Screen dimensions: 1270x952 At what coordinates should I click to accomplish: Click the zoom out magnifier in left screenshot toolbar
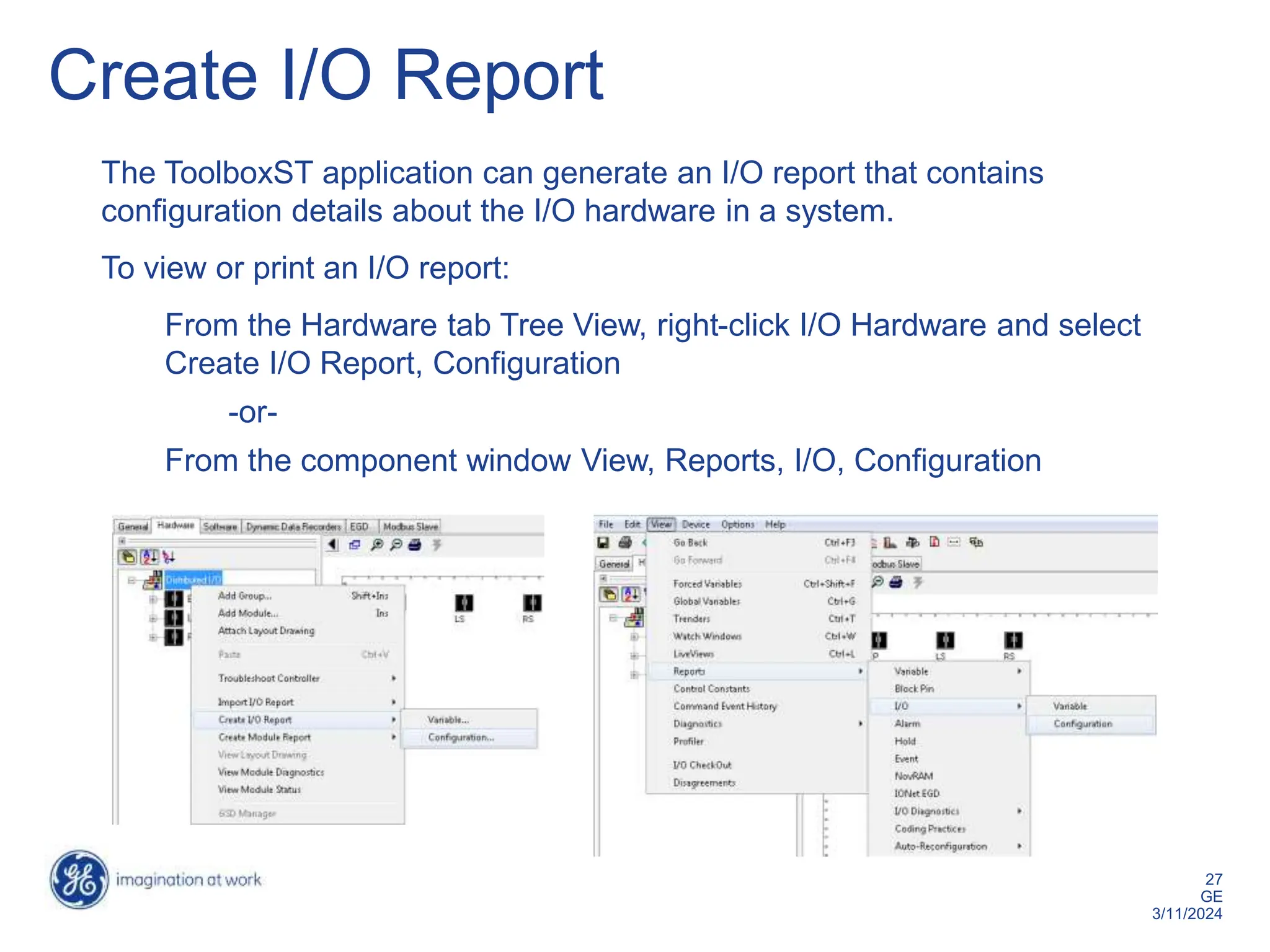click(x=396, y=545)
